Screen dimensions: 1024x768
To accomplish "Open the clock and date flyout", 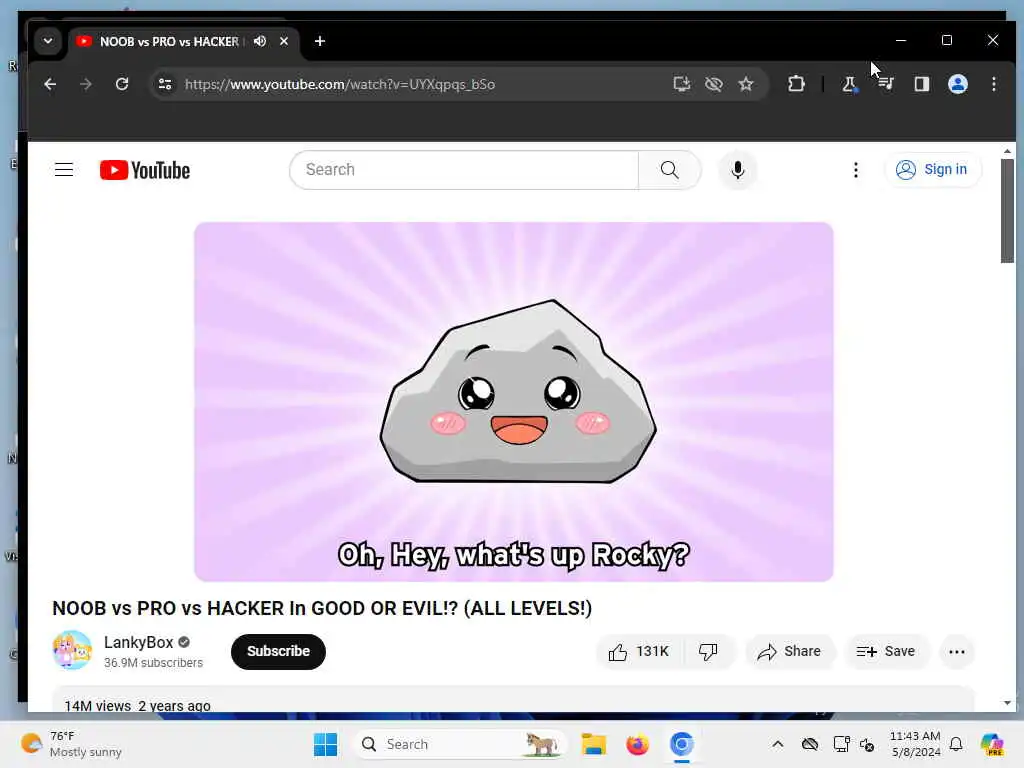I will pyautogui.click(x=915, y=744).
